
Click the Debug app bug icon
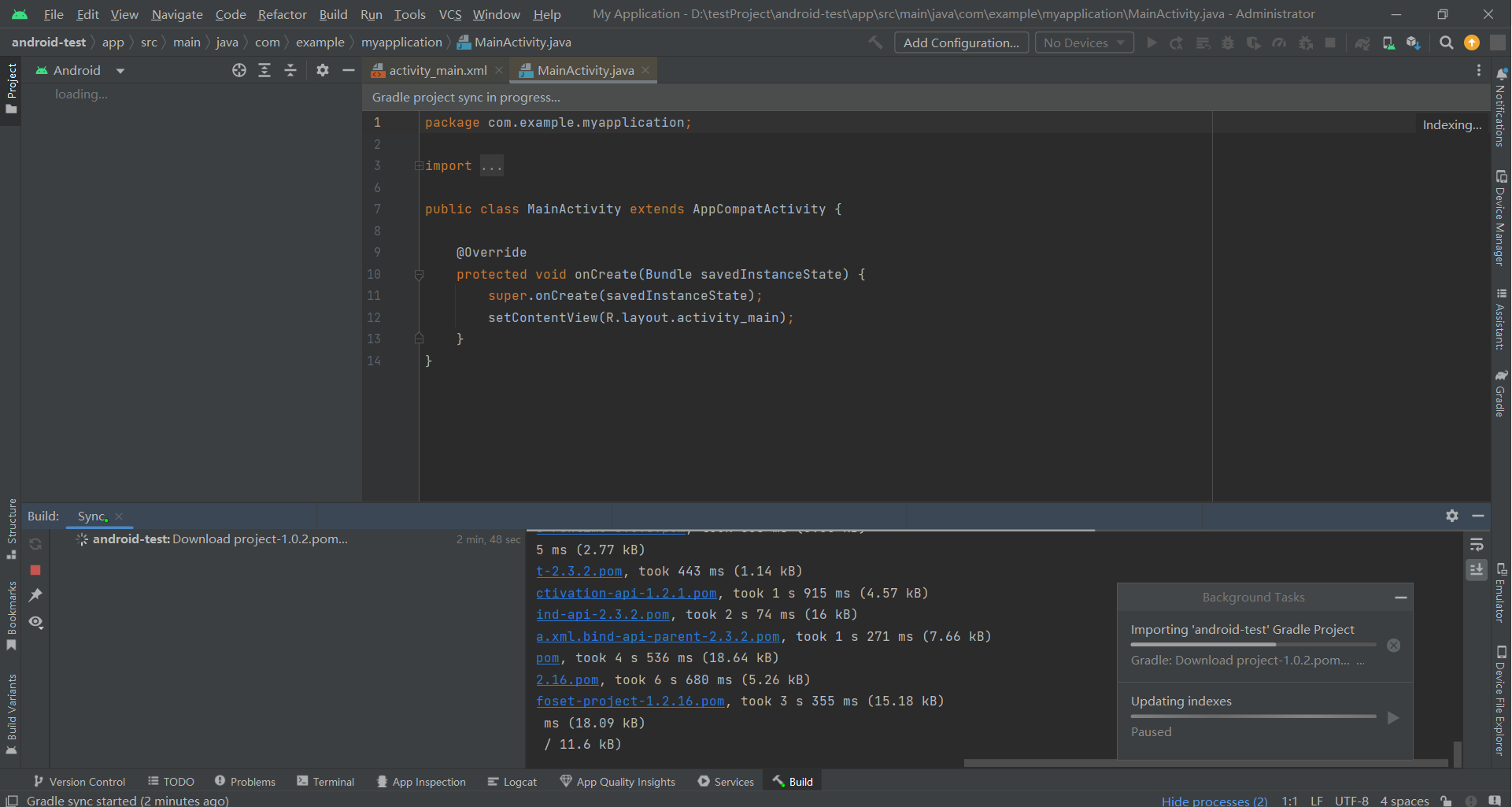coord(1228,43)
